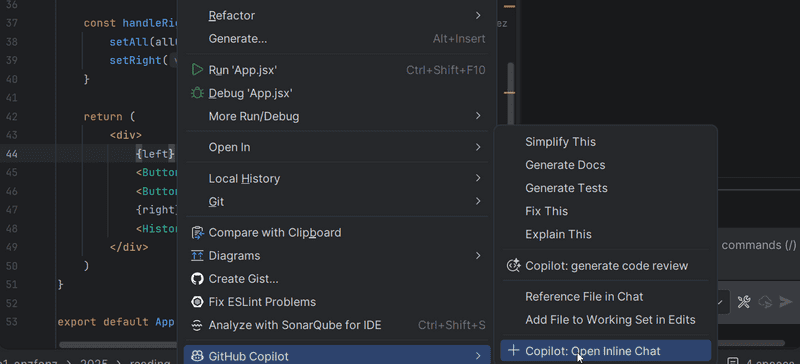Click line number 53 in the gutter
Screen dimensions: 800x364
point(12,322)
